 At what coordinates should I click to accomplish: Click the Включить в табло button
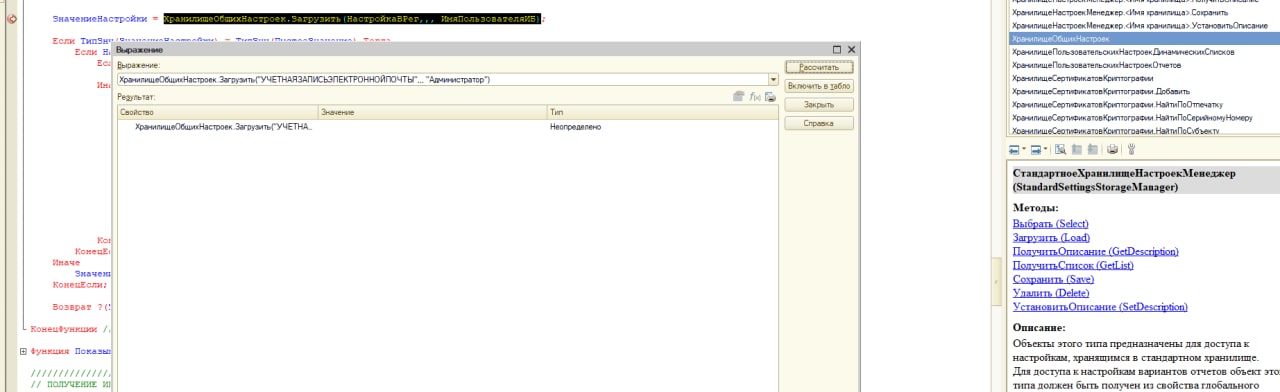point(819,86)
